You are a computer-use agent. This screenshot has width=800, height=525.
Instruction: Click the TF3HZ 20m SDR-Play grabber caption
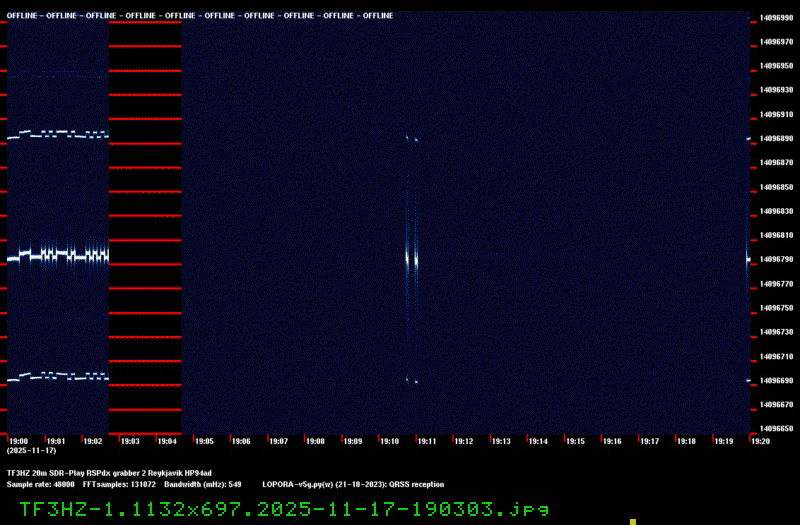click(x=109, y=472)
